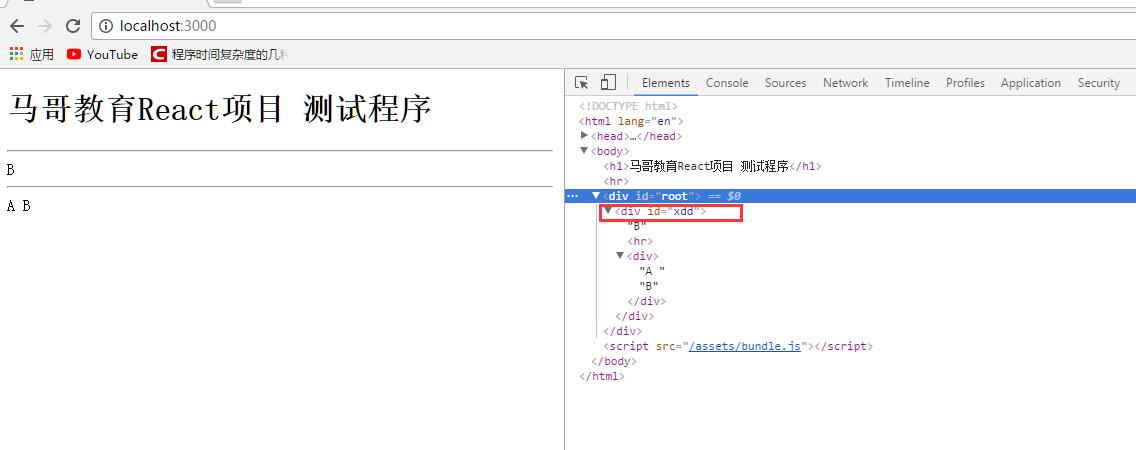The image size is (1136, 450).
Task: Click the page heading 马哥教育React项目 测试程序
Action: 220,110
